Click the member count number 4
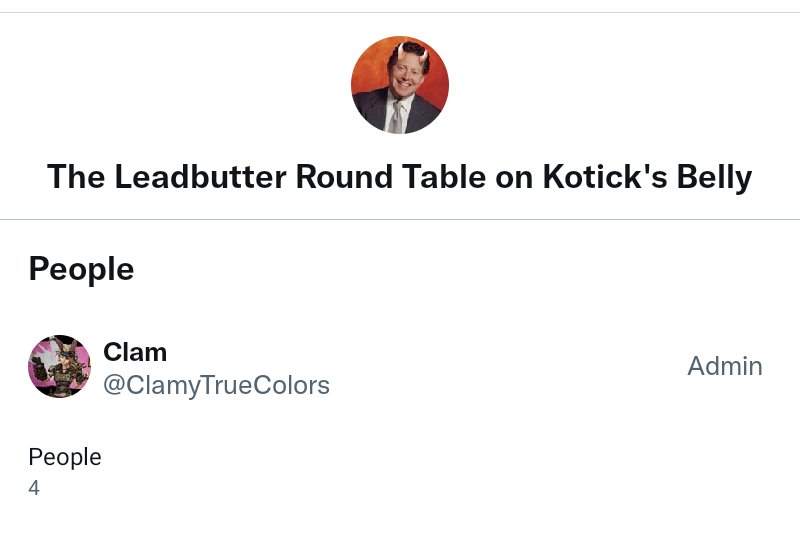The image size is (800, 544). [34, 488]
